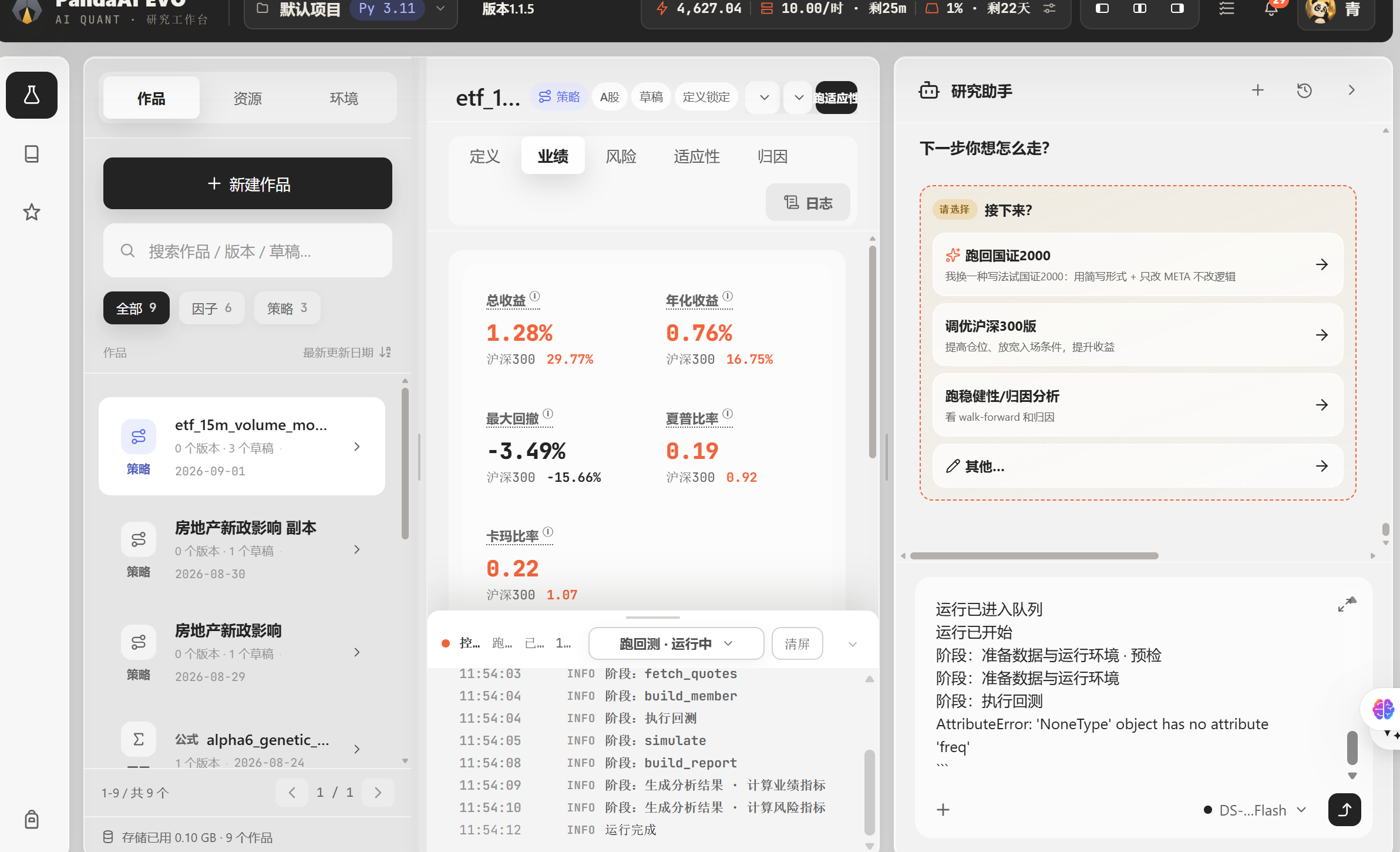Open the 归因 tab
Viewport: 1400px width, 852px height.
click(x=772, y=156)
